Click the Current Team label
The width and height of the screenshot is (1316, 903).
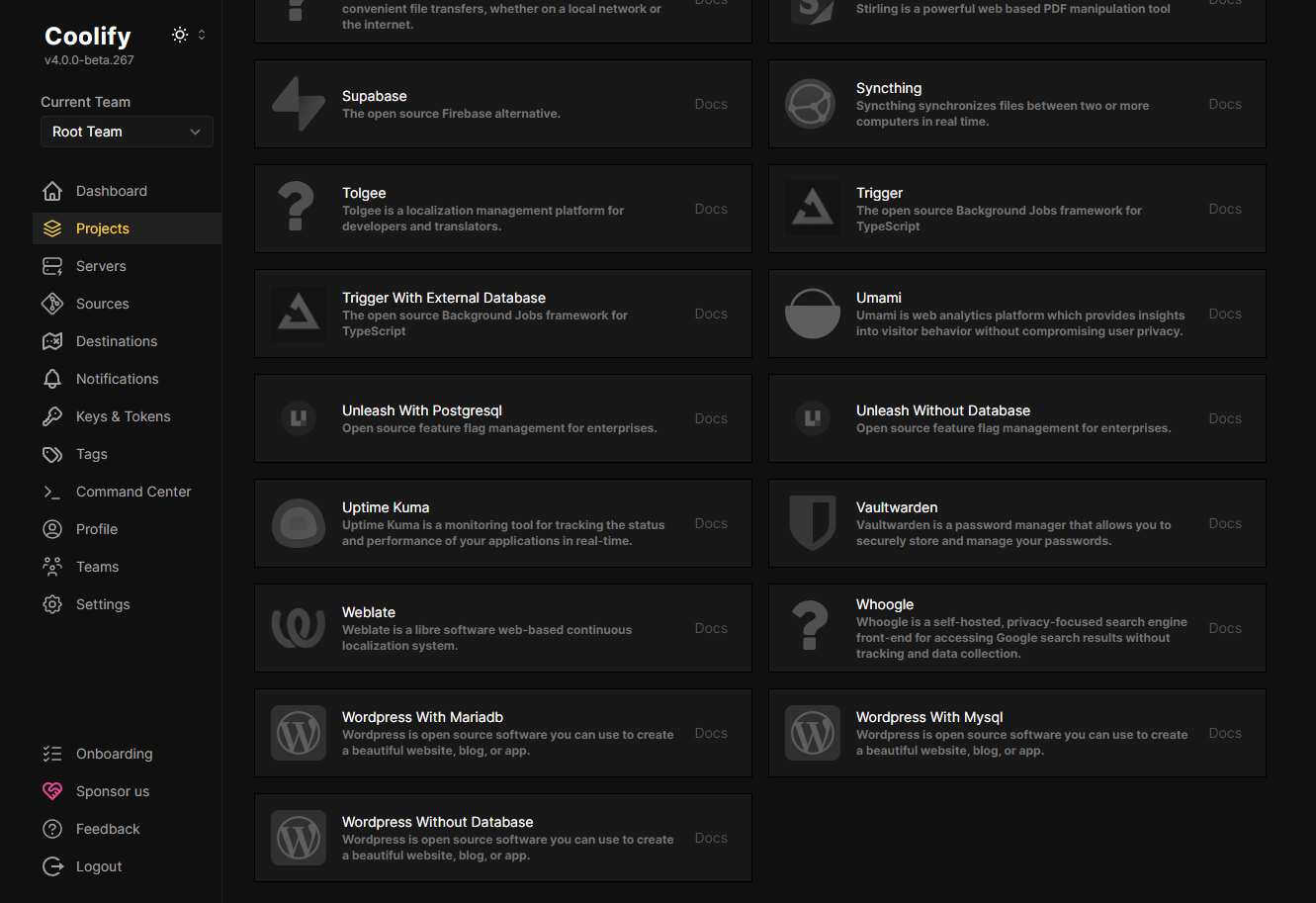[x=85, y=102]
